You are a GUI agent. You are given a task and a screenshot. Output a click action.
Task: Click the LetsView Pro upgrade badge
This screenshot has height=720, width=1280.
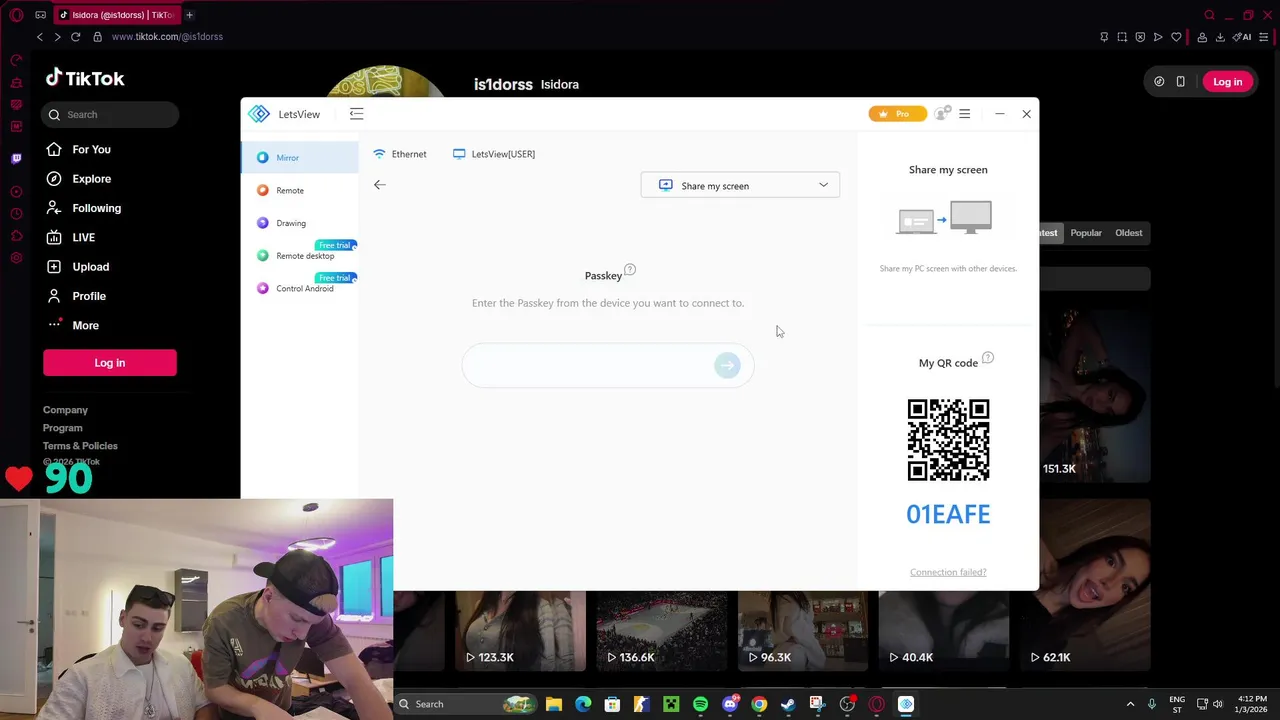tap(897, 114)
